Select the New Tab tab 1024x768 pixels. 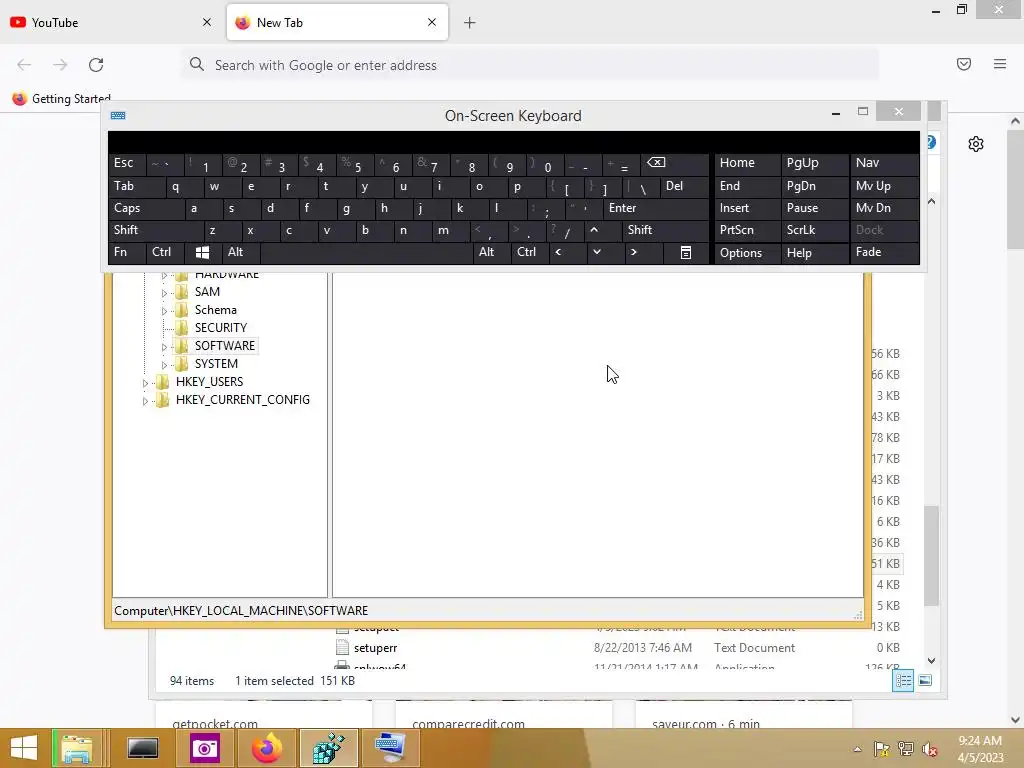point(337,23)
